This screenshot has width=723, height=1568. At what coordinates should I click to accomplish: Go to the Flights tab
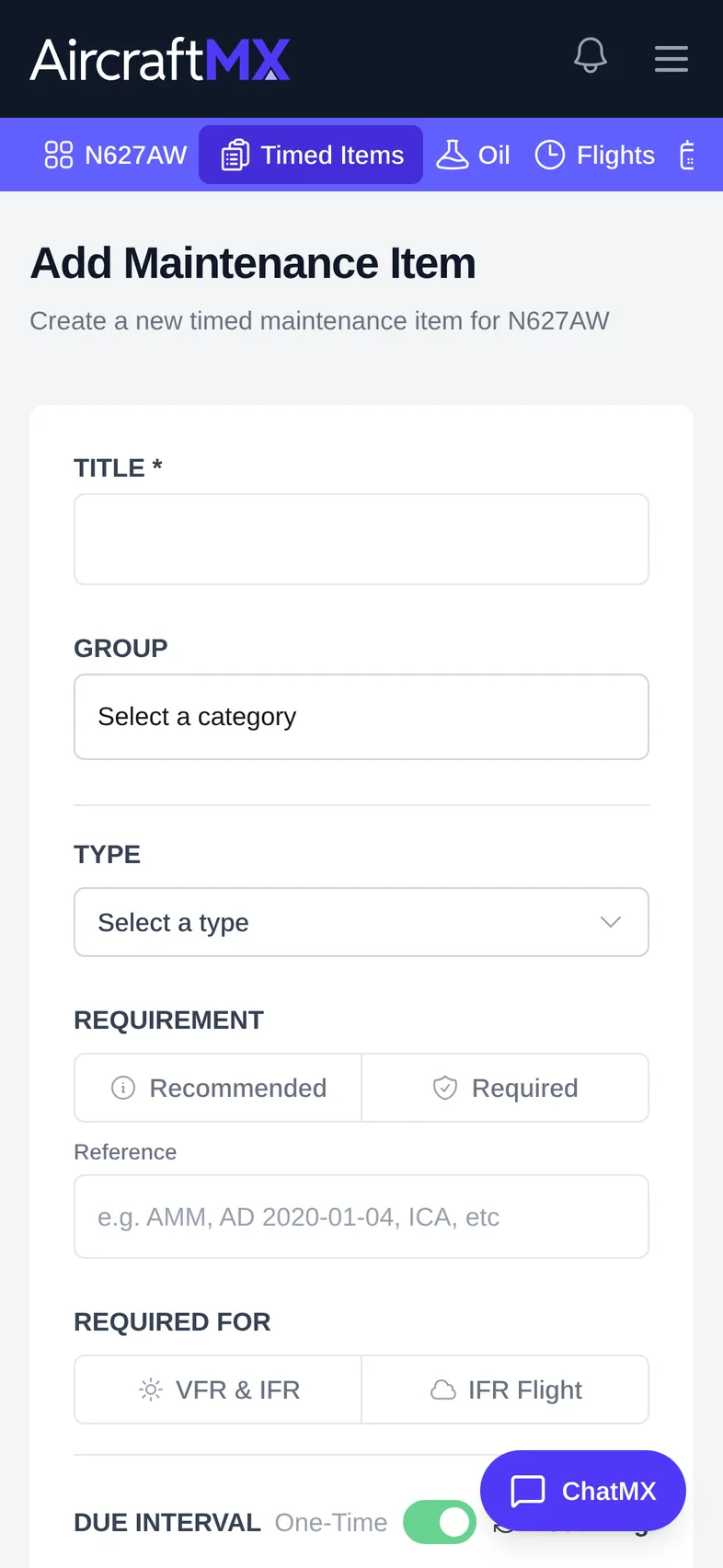coord(595,155)
